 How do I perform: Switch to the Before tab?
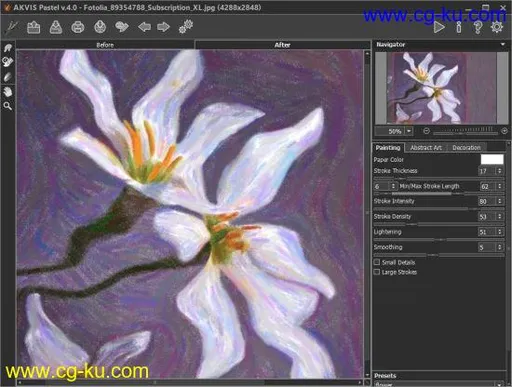coord(105,45)
